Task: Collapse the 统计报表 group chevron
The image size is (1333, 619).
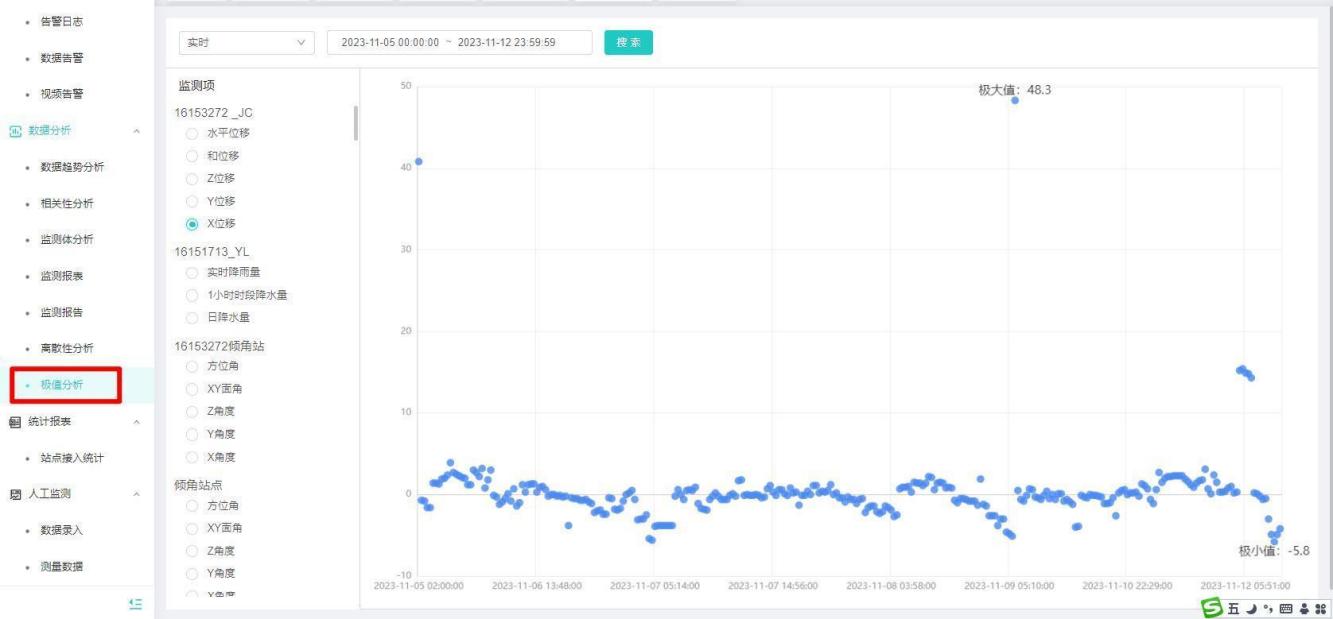Action: [136, 422]
